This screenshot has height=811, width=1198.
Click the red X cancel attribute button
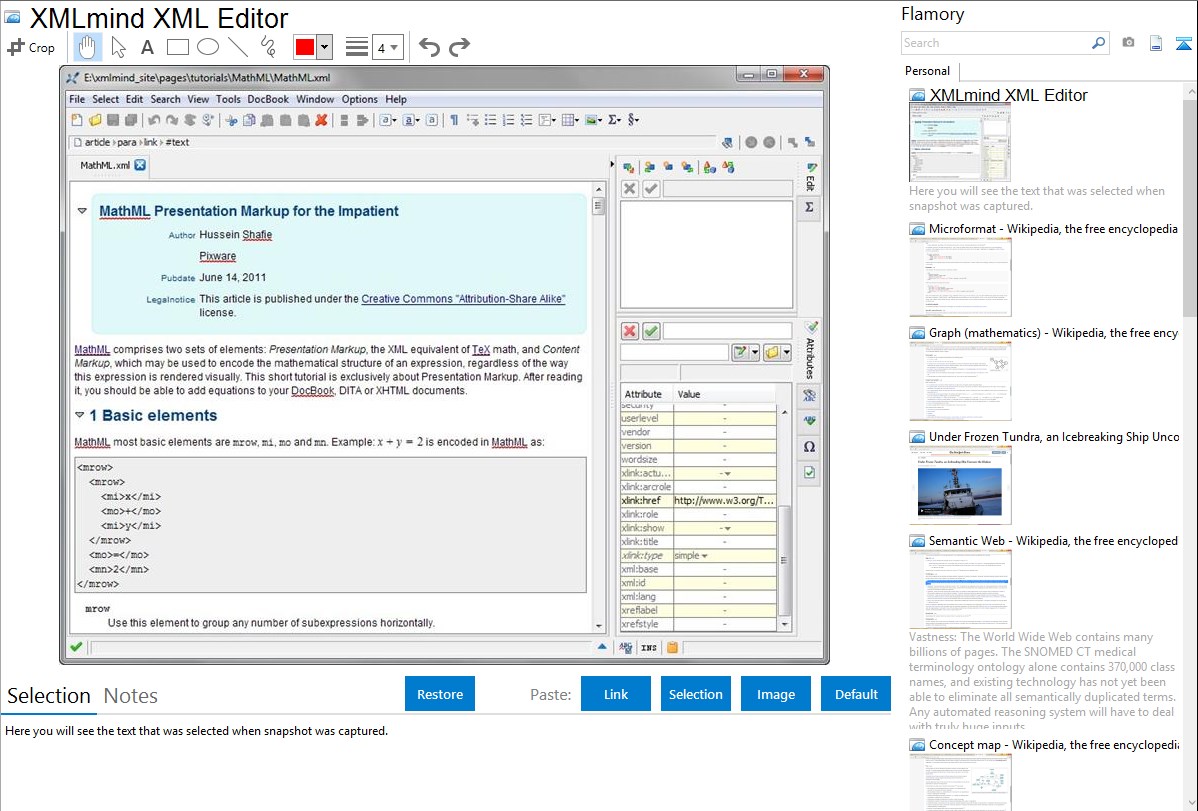pos(630,331)
